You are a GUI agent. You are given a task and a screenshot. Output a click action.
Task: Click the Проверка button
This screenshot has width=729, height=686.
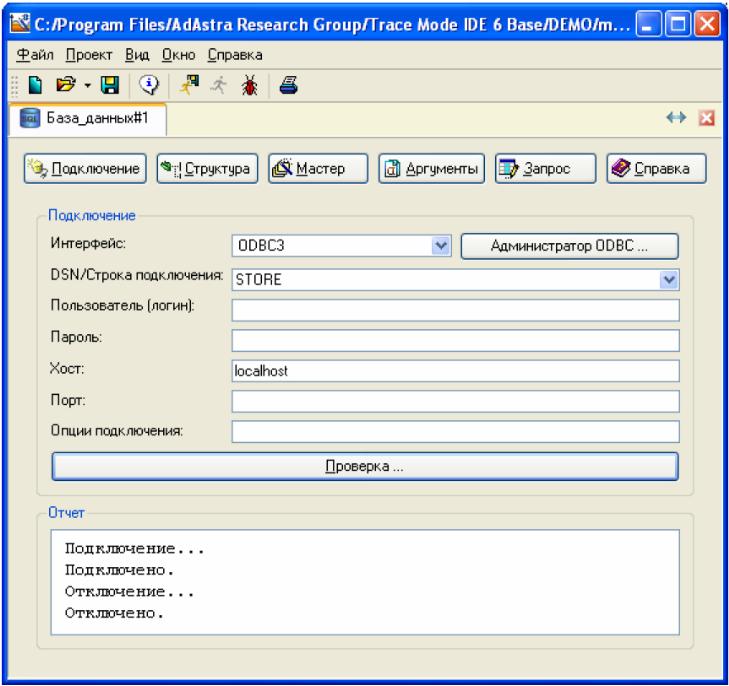click(365, 466)
